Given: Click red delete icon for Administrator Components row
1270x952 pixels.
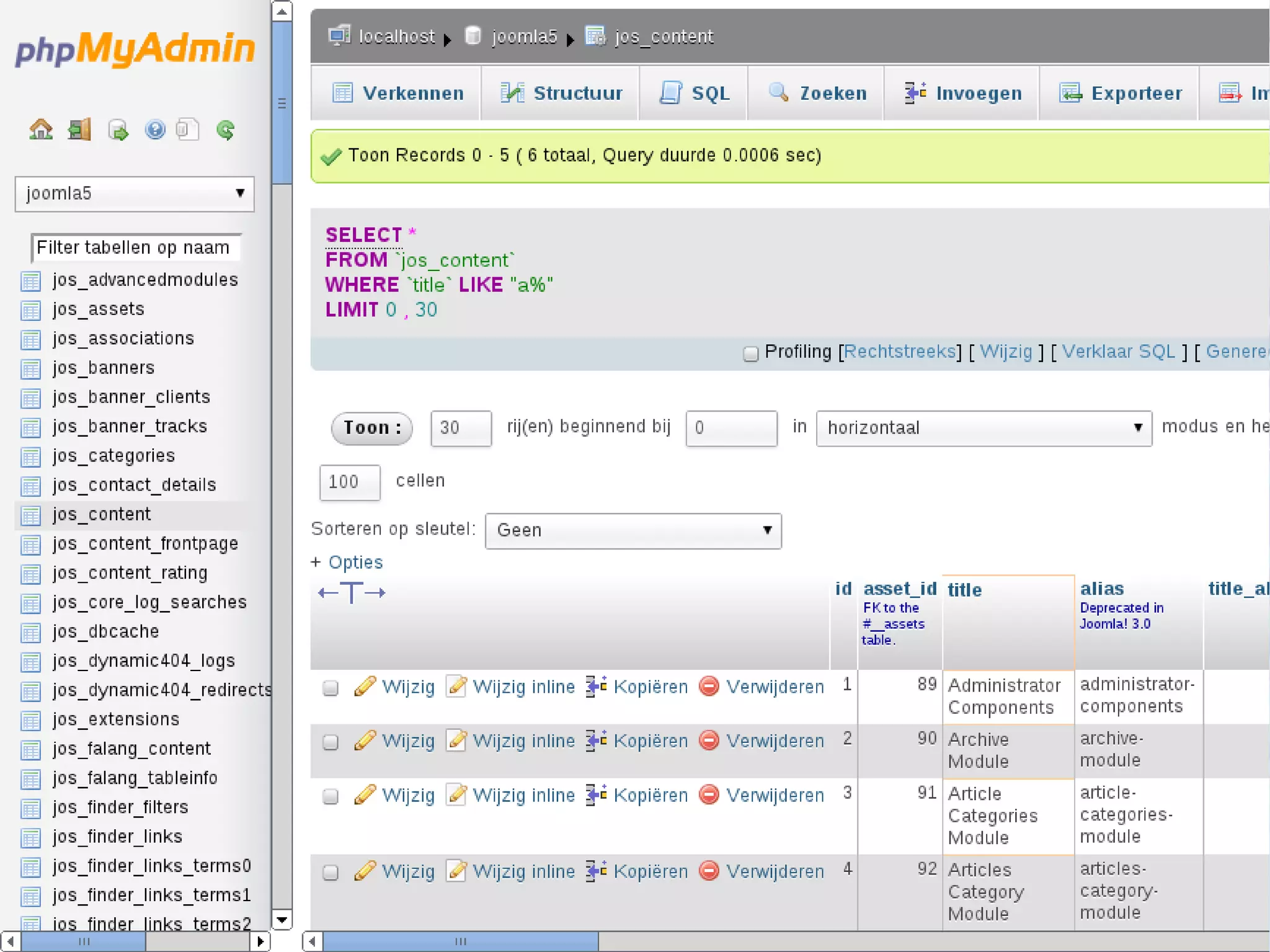Looking at the screenshot, I should [x=709, y=686].
